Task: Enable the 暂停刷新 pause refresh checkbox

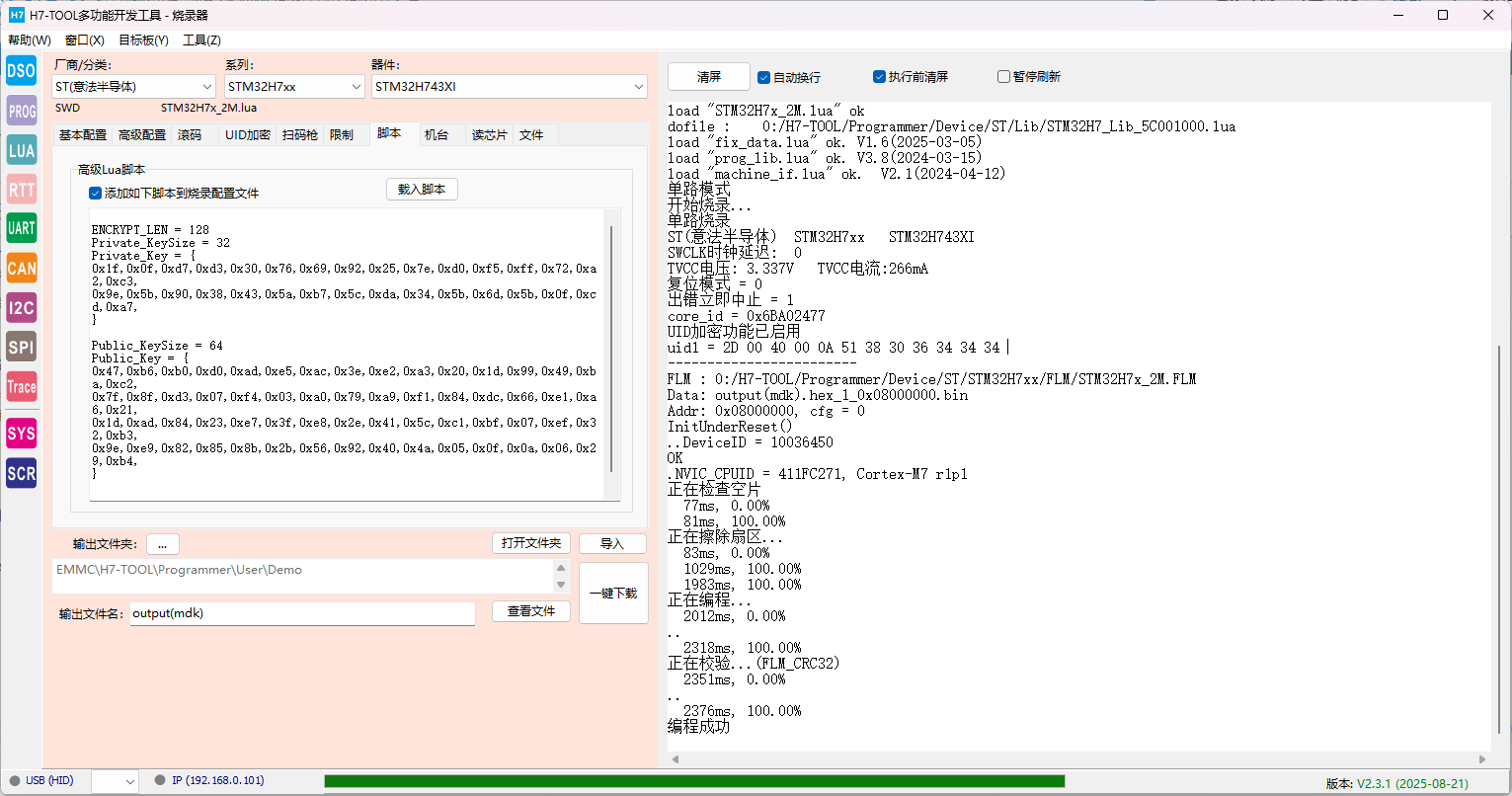Action: tap(1003, 77)
